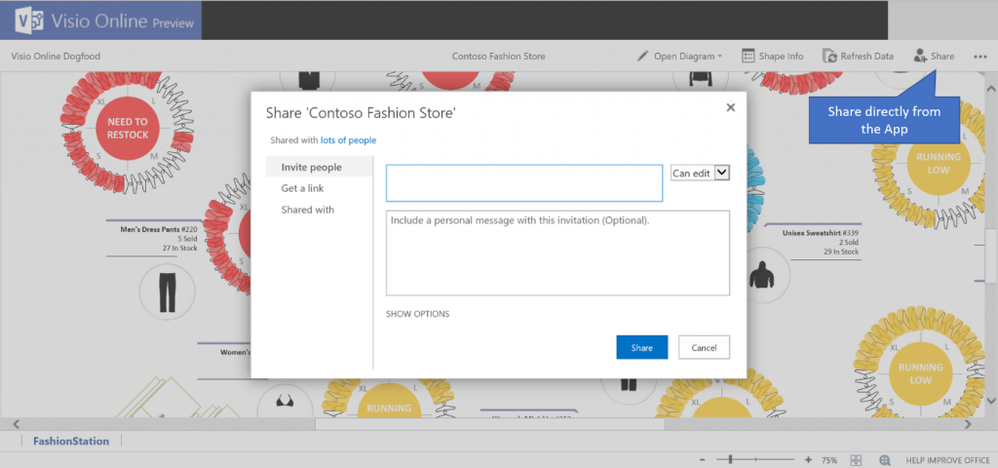Click the zoom slider handle
Screen dimensions: 998x468
click(731, 459)
